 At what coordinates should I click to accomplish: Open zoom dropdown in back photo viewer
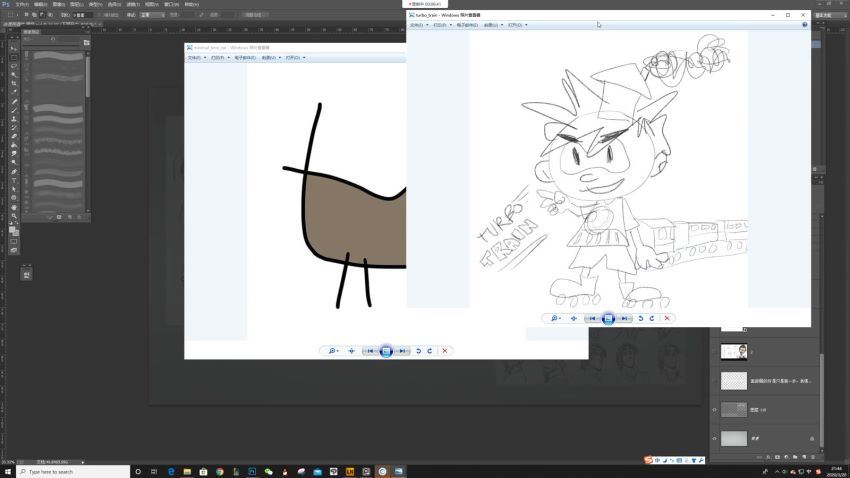[x=333, y=351]
